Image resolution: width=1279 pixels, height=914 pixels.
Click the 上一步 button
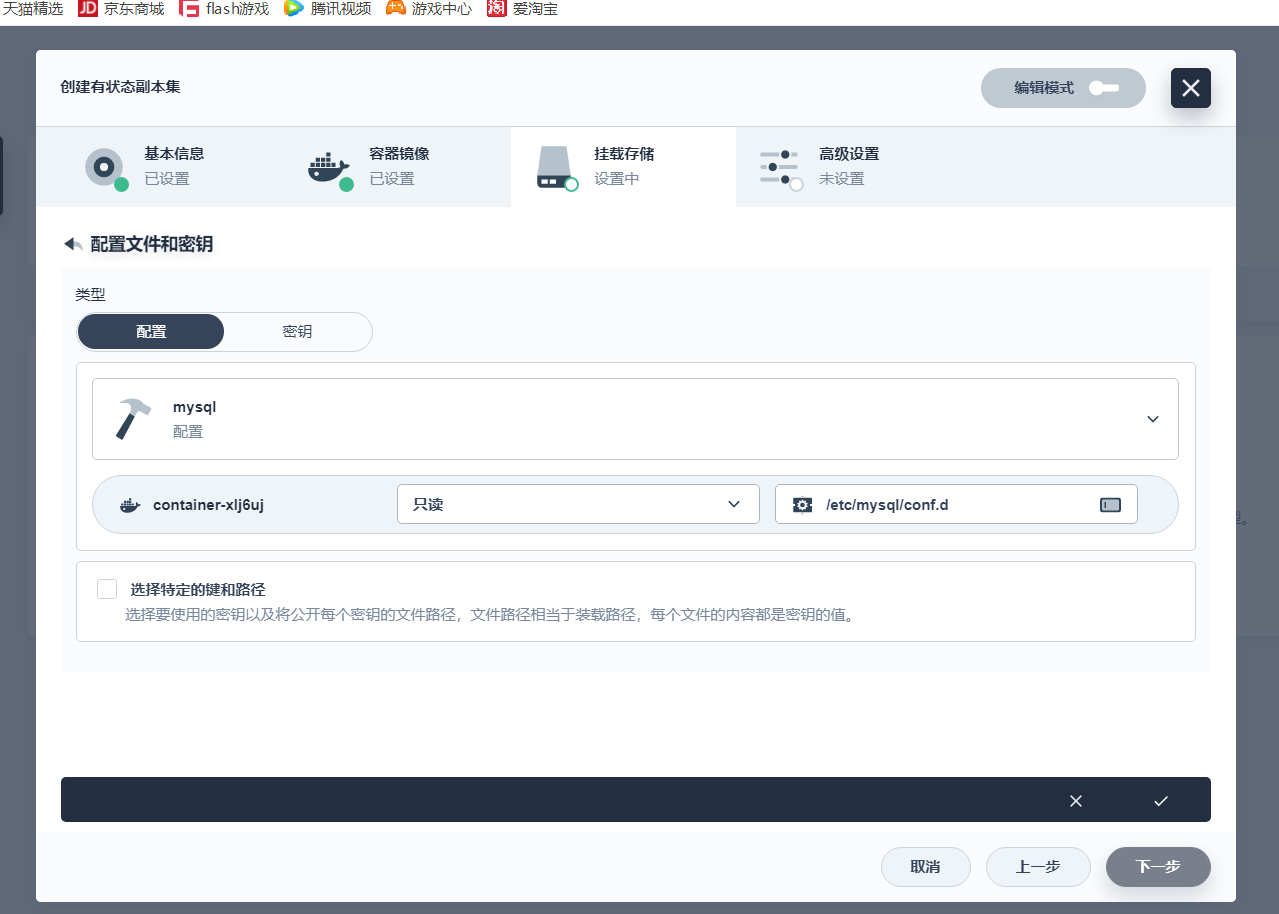[1037, 867]
